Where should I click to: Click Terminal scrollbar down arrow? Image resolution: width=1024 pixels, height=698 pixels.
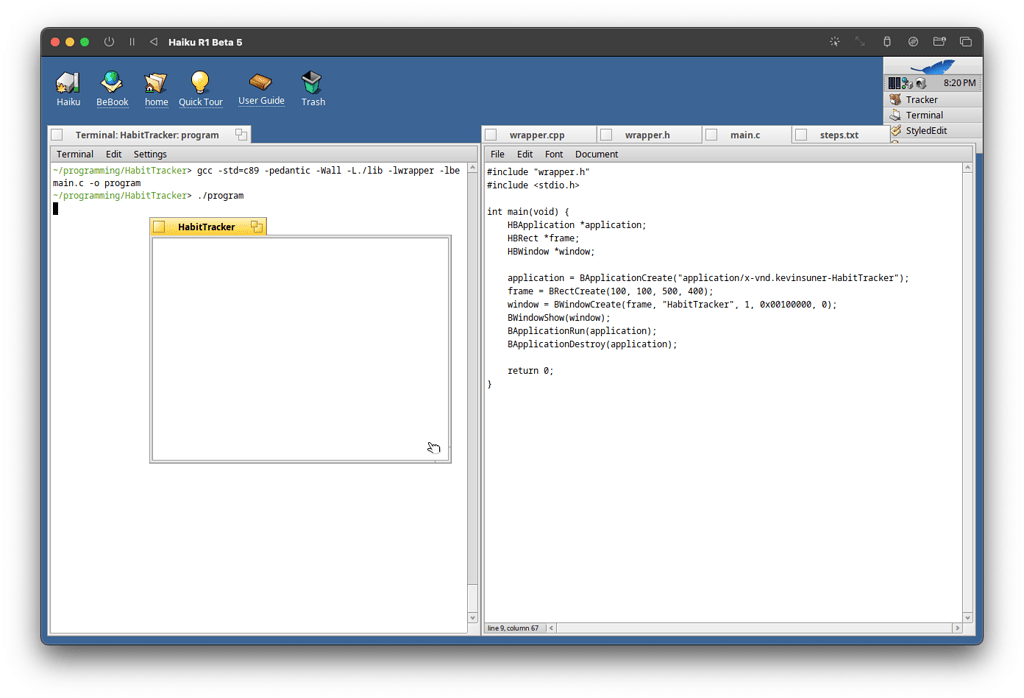pyautogui.click(x=473, y=618)
